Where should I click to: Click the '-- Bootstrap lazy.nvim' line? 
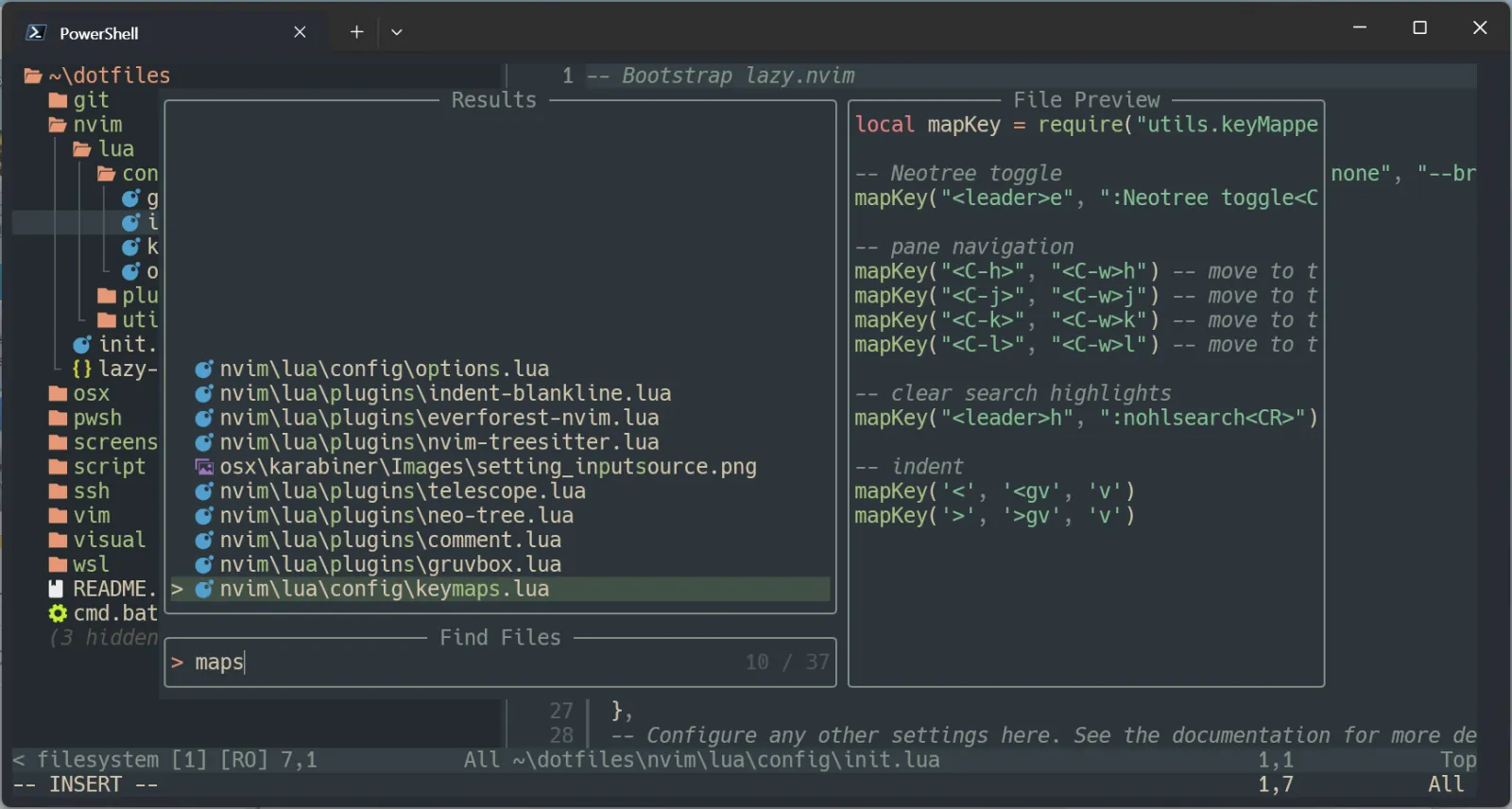[720, 76]
